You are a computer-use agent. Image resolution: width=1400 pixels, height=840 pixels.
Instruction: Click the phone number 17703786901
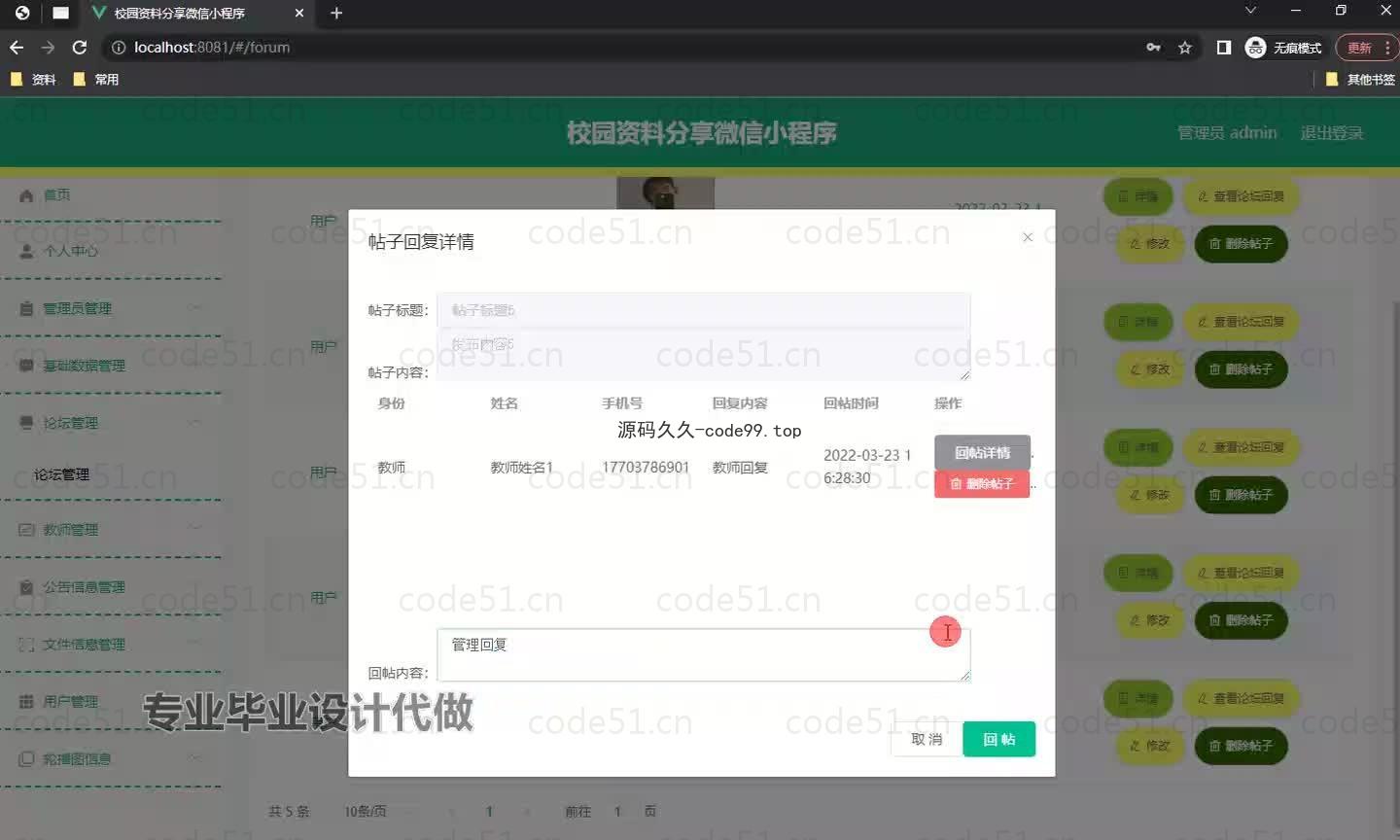(x=646, y=468)
